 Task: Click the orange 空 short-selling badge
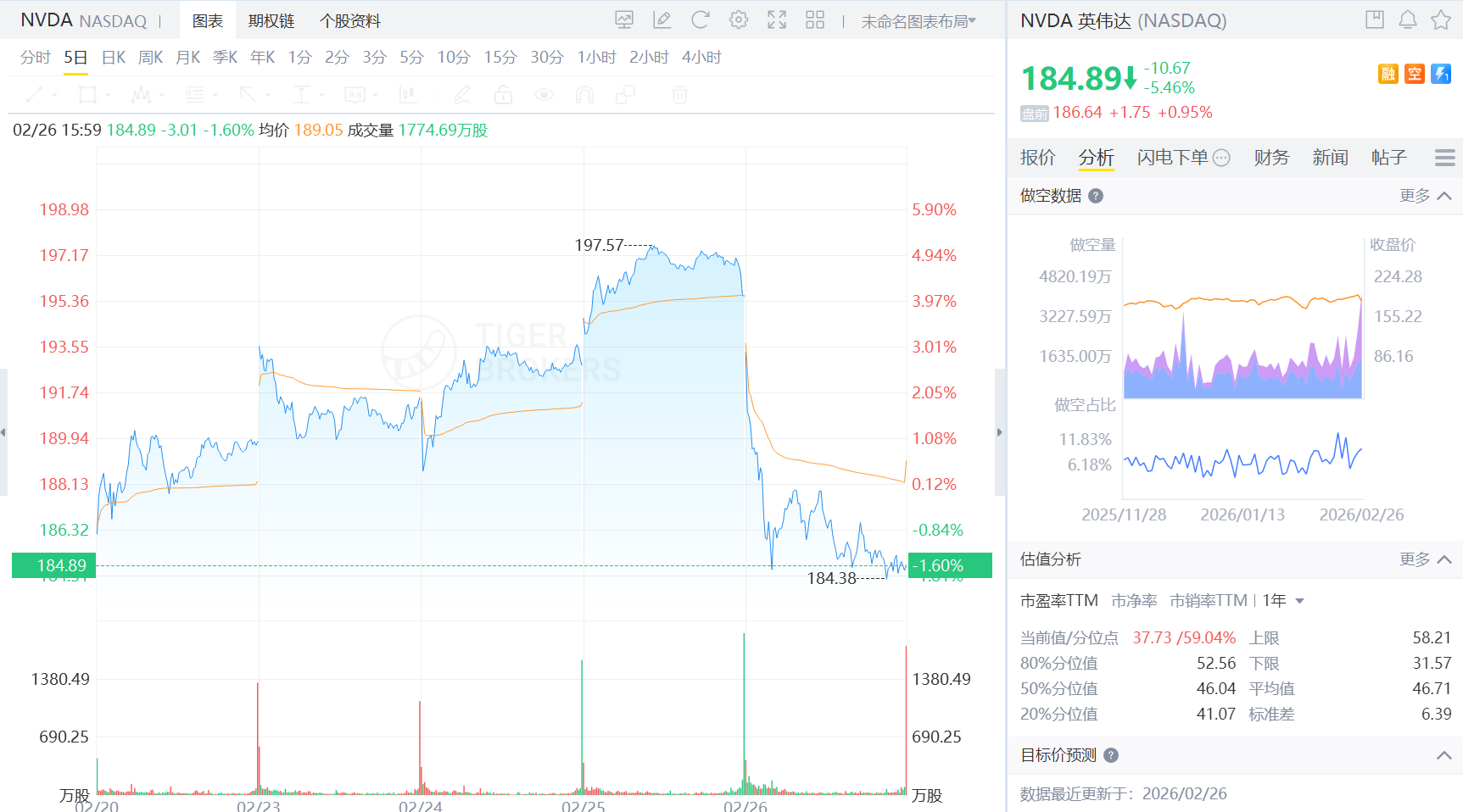point(1415,74)
